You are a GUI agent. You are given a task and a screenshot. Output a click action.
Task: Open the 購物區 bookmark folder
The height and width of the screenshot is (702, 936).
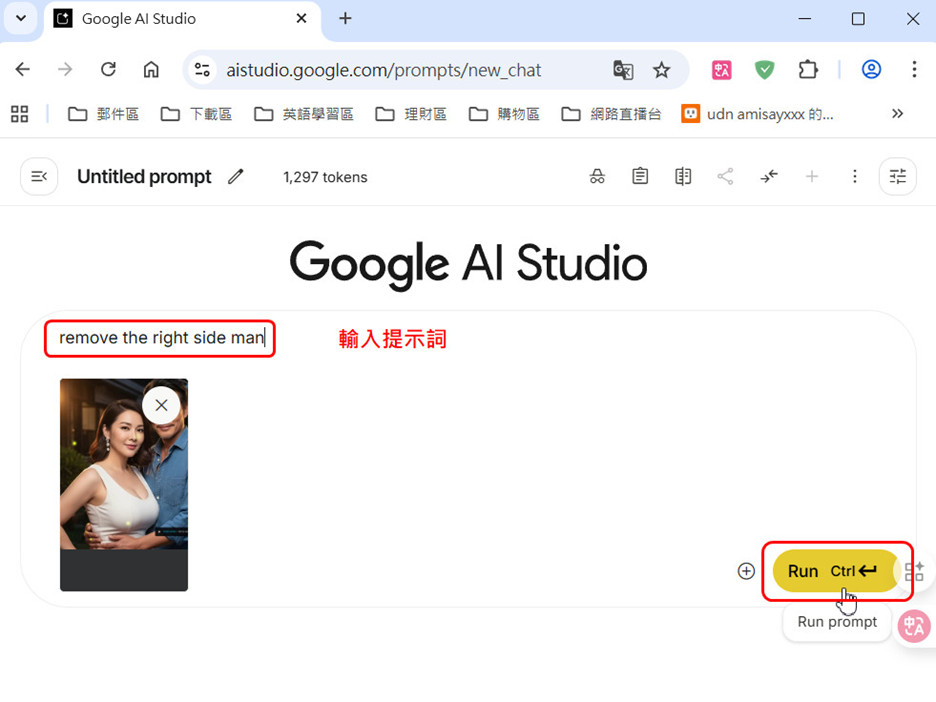pos(504,114)
